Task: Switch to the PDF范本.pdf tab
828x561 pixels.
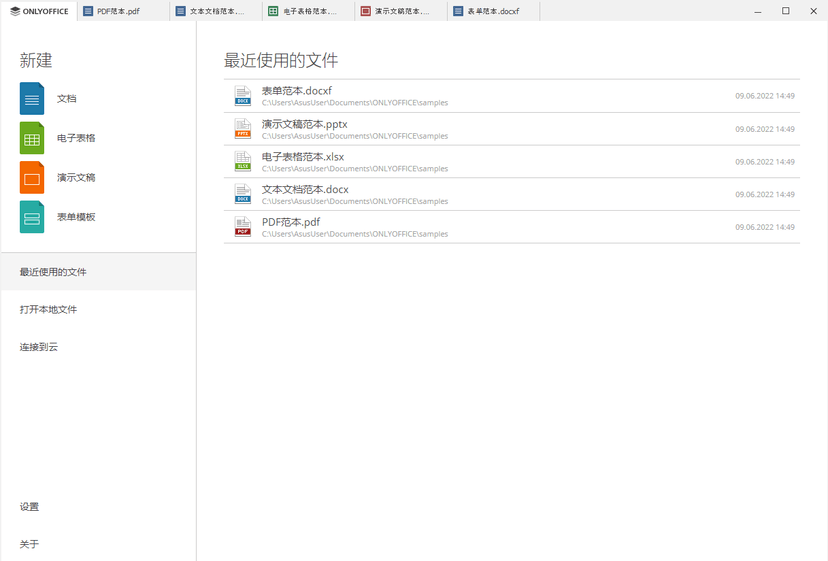Action: coord(124,11)
